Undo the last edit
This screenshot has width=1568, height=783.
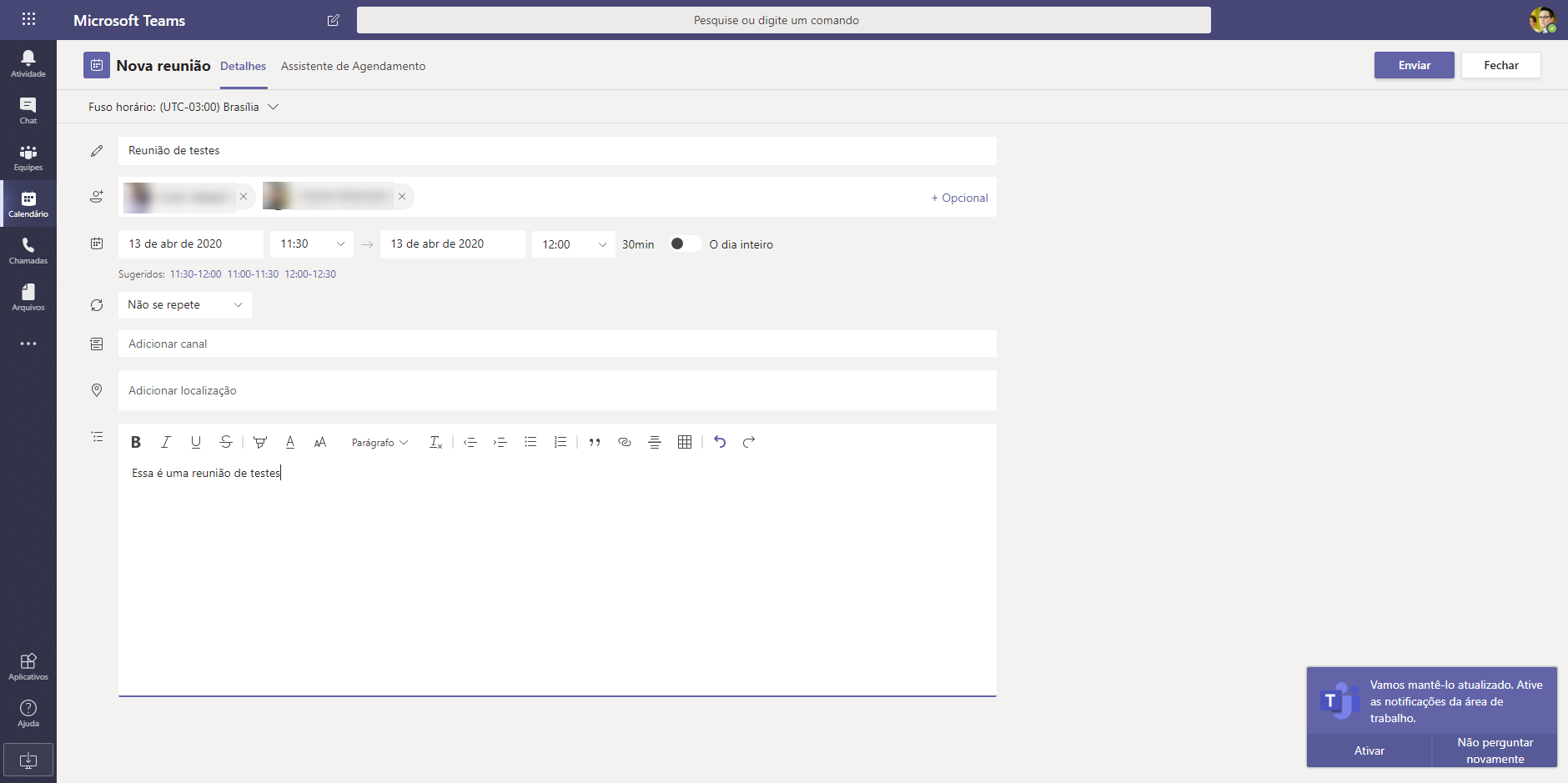pyautogui.click(x=720, y=442)
